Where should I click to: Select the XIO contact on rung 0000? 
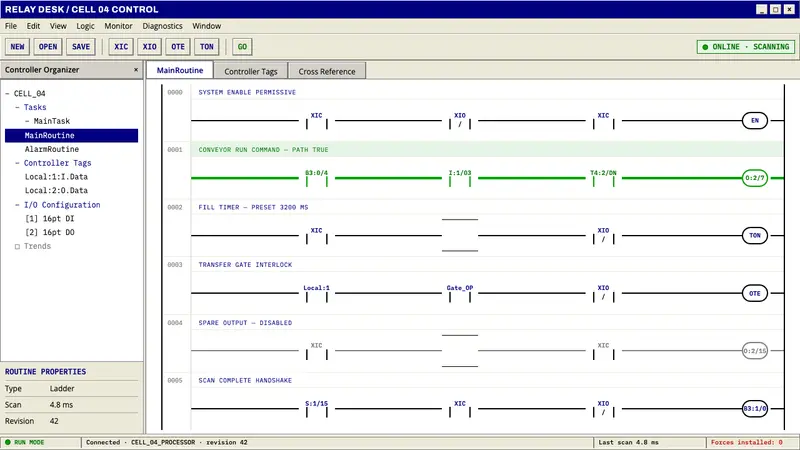point(460,121)
